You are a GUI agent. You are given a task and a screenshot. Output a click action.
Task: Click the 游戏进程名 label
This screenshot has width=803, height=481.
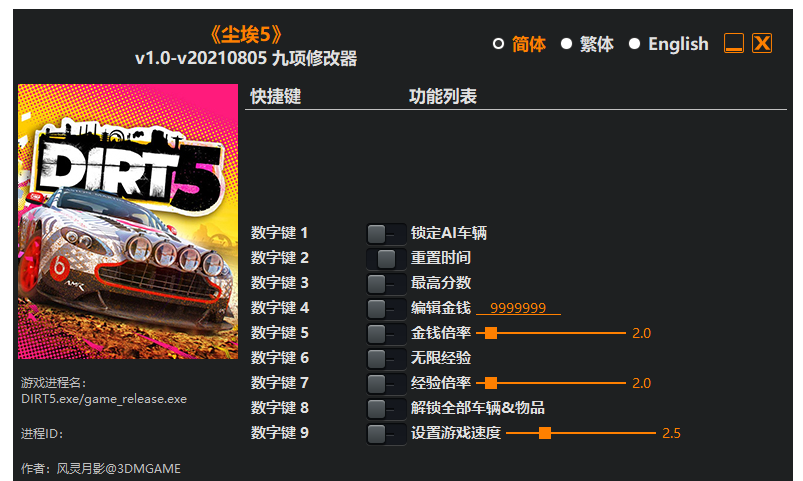54,383
